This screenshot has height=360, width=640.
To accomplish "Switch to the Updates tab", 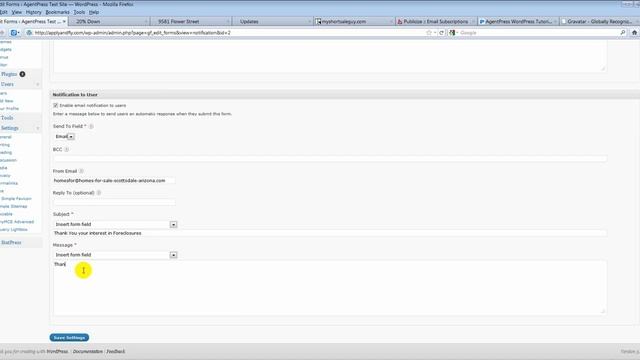I will 272,21.
